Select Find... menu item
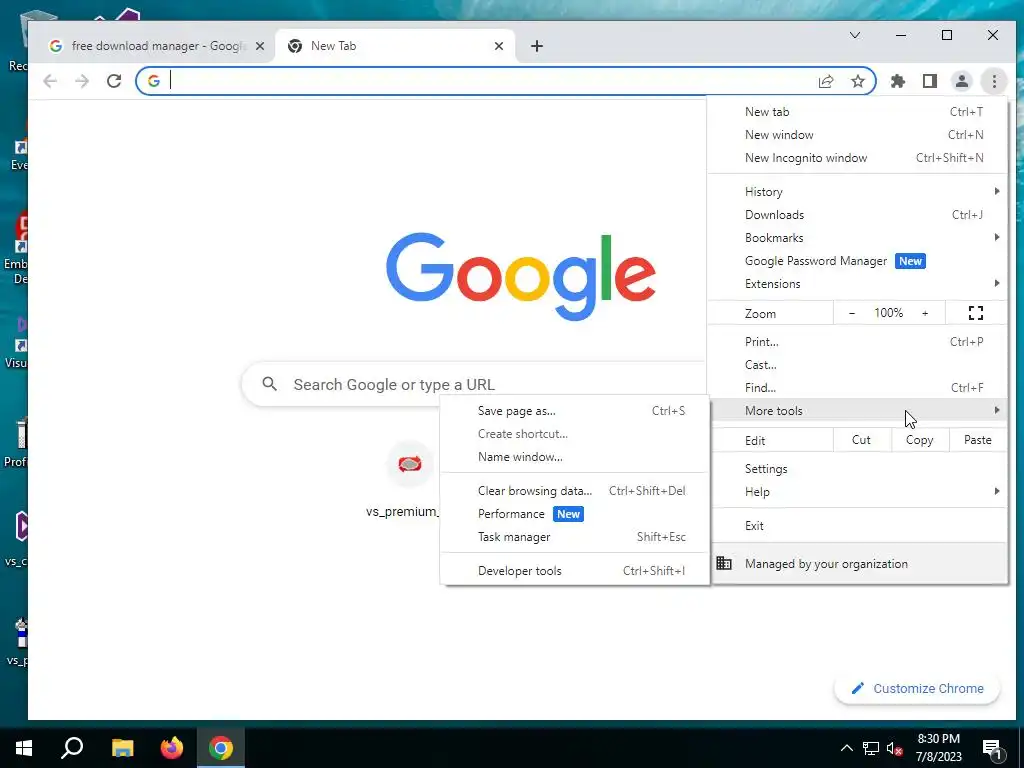Screen dimensions: 1024x768 857,387
